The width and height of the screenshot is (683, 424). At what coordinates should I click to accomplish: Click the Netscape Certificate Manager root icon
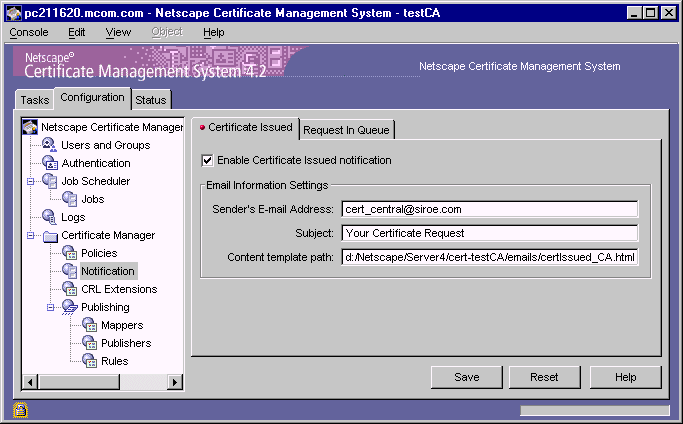pos(30,127)
